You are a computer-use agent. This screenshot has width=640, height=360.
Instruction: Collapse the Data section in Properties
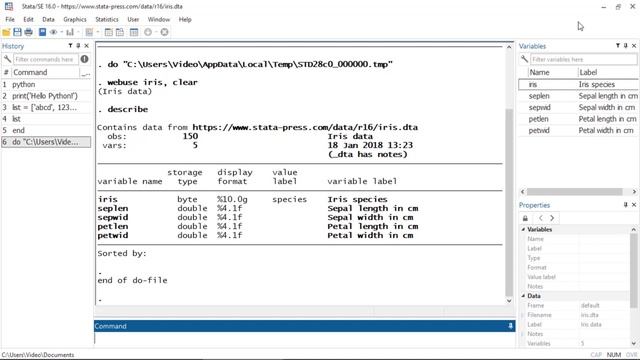523,296
